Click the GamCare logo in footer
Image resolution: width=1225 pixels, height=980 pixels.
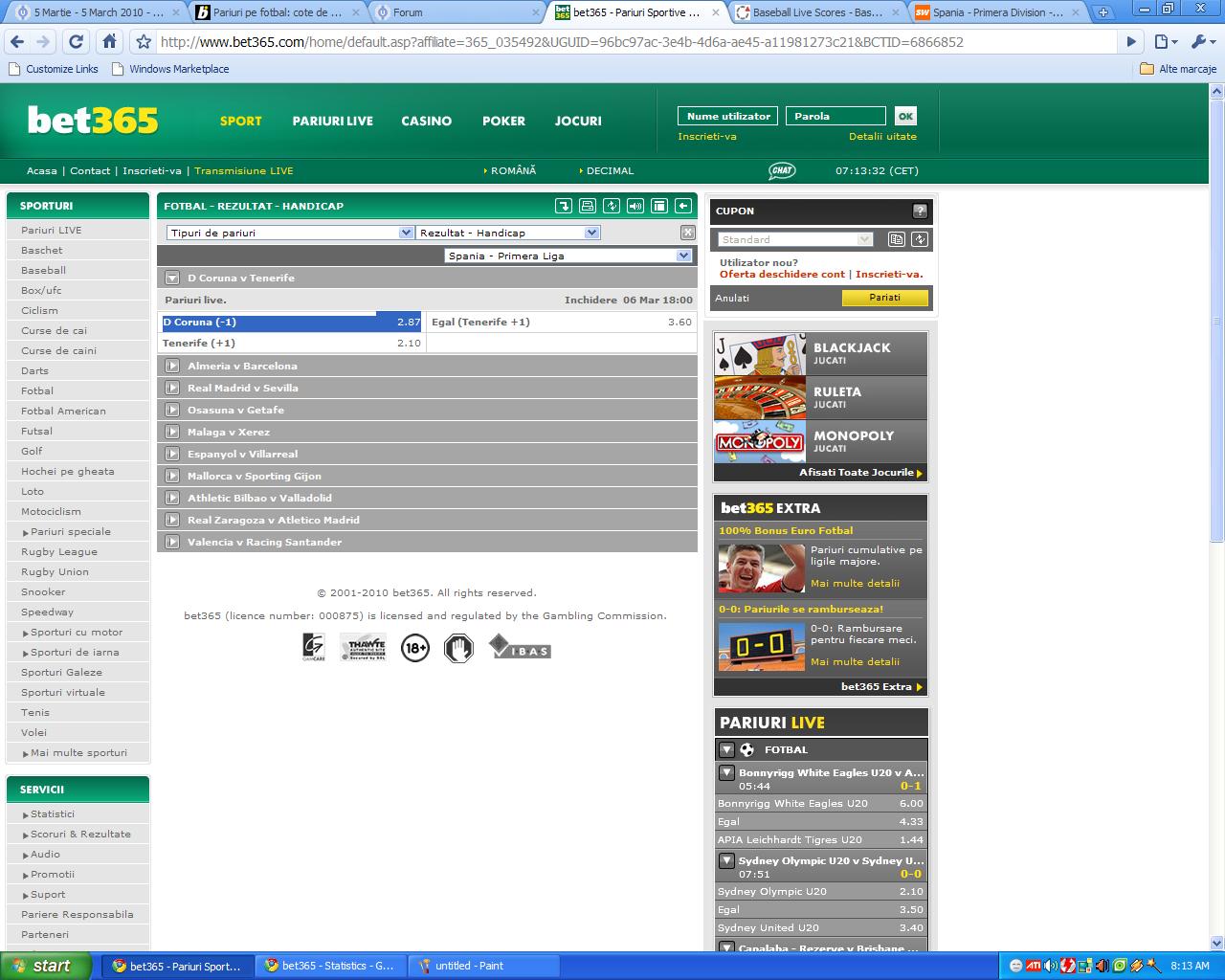[314, 648]
